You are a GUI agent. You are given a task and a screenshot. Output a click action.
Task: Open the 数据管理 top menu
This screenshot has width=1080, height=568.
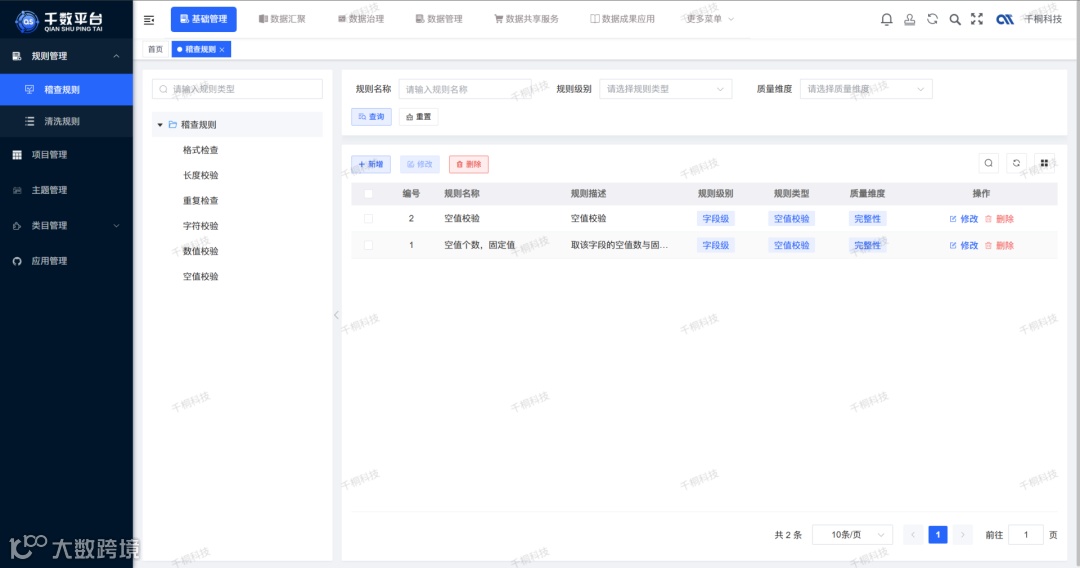point(439,19)
